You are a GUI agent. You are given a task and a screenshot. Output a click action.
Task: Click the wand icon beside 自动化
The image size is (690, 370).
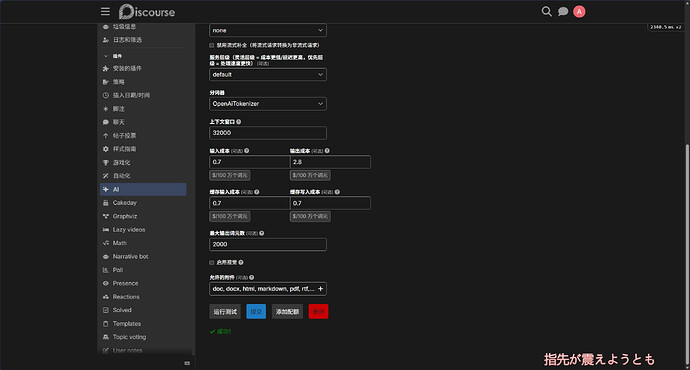point(106,176)
